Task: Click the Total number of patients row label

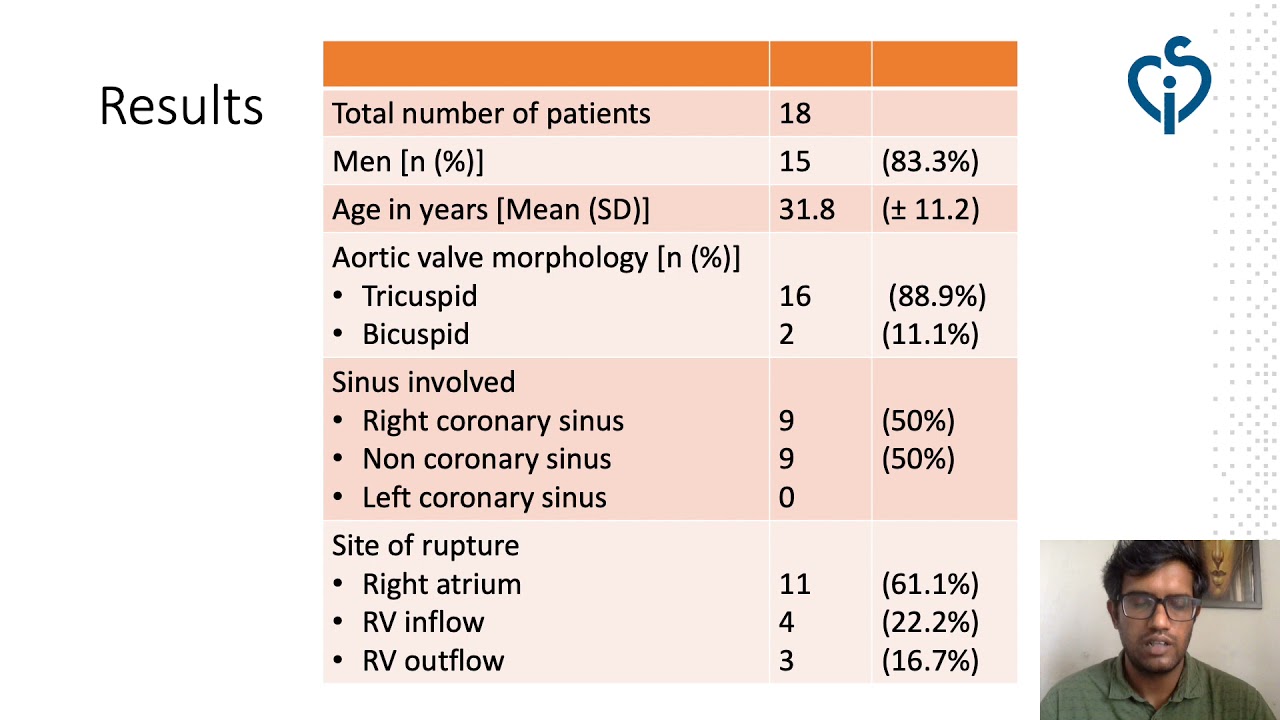Action: pyautogui.click(x=491, y=114)
